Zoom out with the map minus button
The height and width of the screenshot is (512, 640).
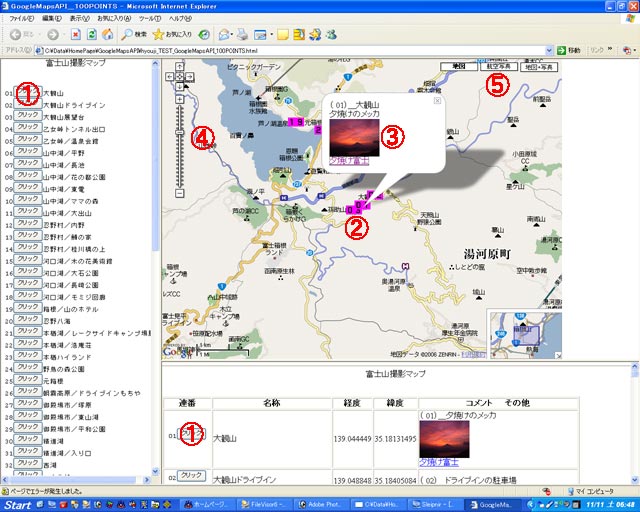click(x=180, y=193)
